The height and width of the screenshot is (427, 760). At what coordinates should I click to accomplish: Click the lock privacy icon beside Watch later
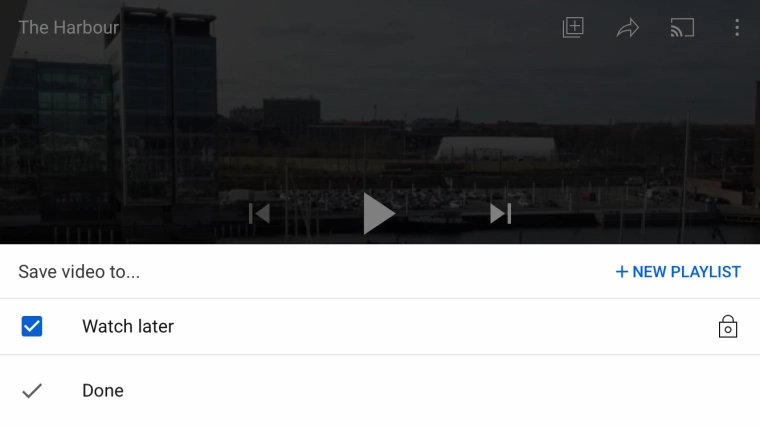pyautogui.click(x=728, y=326)
